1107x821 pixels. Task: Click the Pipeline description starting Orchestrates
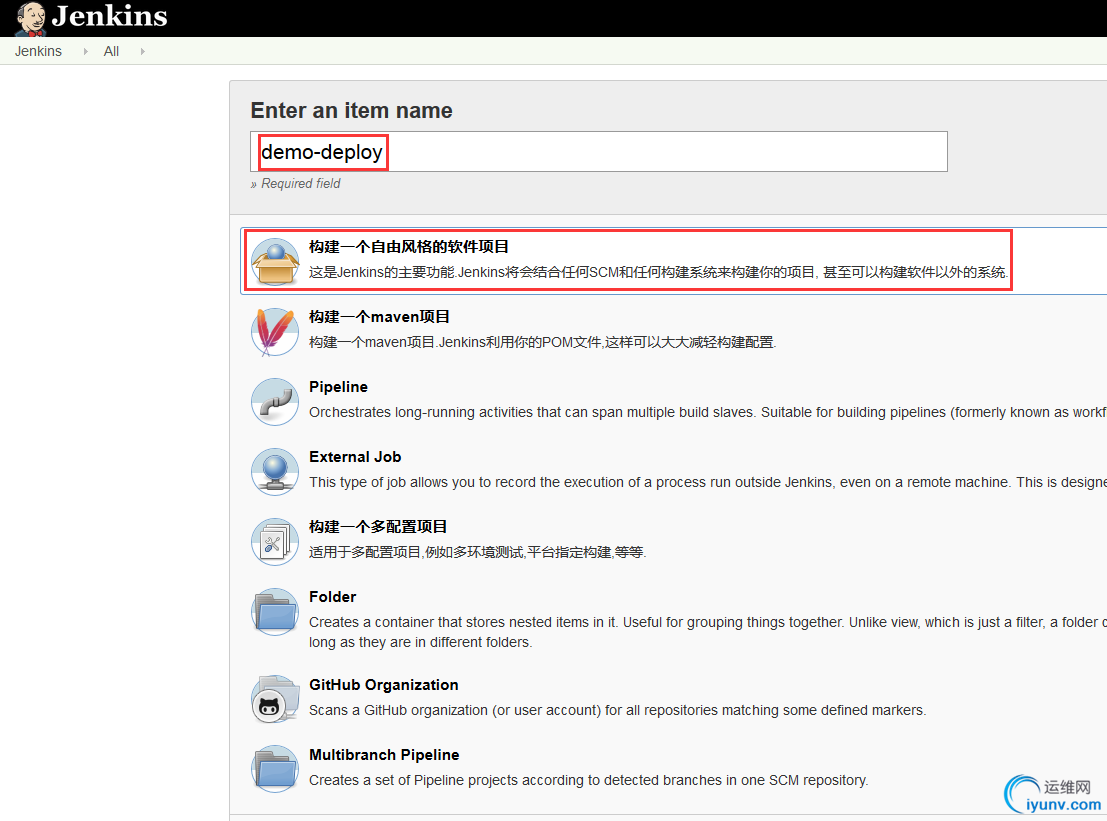coord(707,412)
